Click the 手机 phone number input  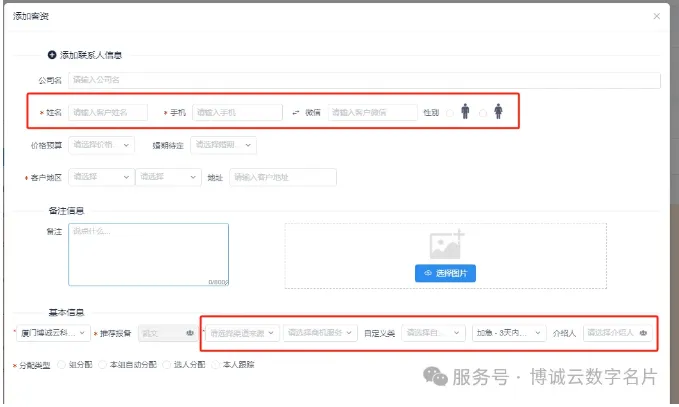point(237,113)
